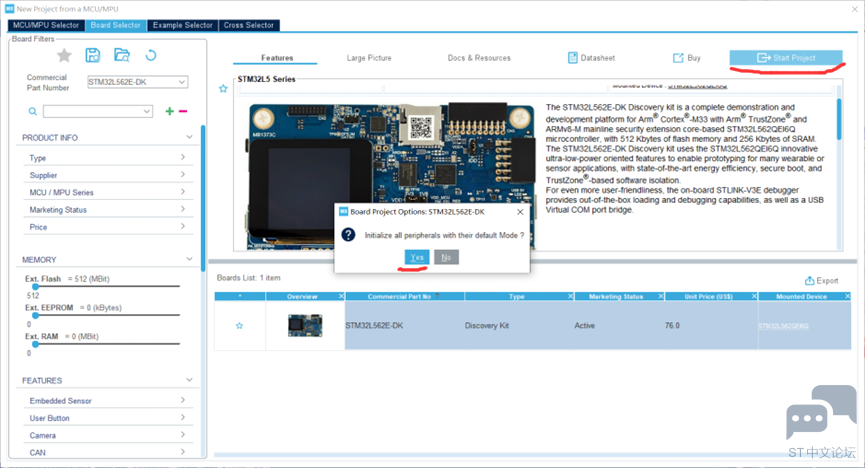Open the STM32L562QEI6Q mounted device link
The width and height of the screenshot is (865, 468).
click(783, 326)
